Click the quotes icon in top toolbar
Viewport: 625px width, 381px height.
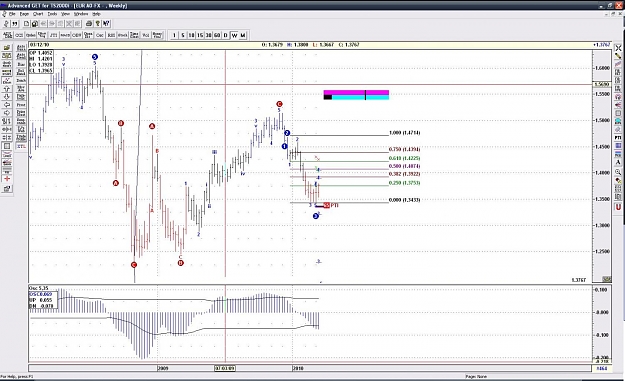15,24
